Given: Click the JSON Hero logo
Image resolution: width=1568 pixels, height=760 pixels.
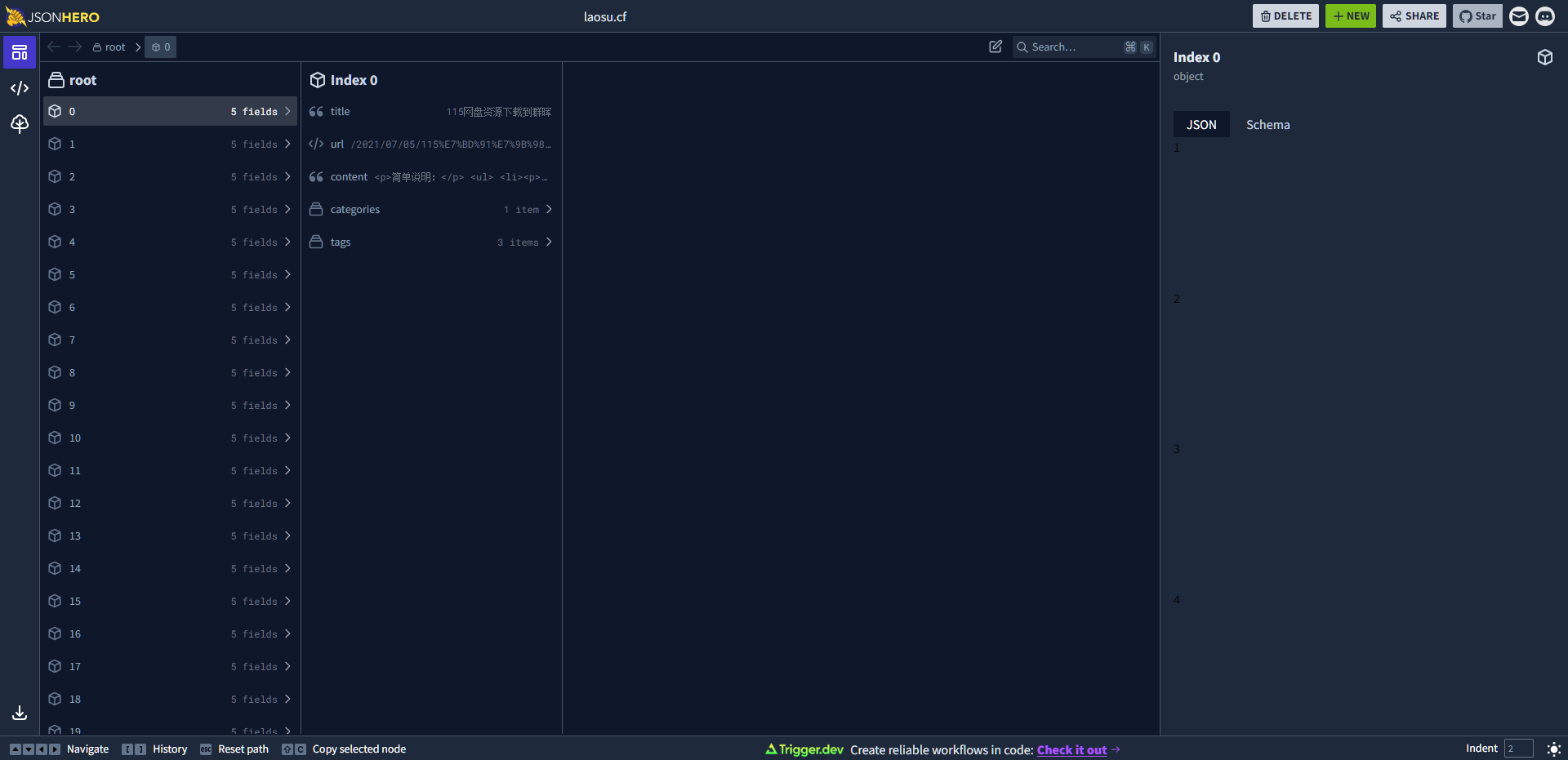Looking at the screenshot, I should click(52, 16).
